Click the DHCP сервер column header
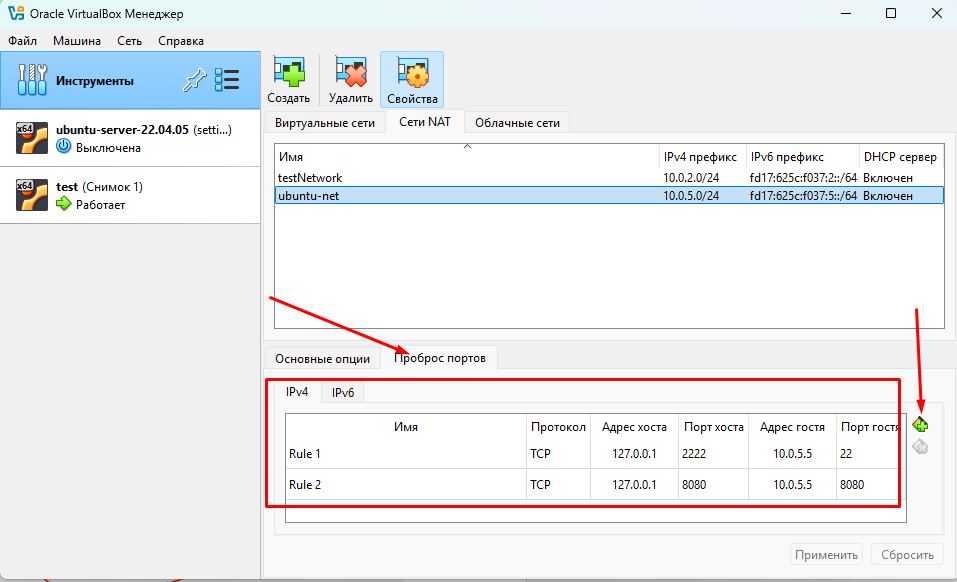The image size is (957, 582). 901,157
